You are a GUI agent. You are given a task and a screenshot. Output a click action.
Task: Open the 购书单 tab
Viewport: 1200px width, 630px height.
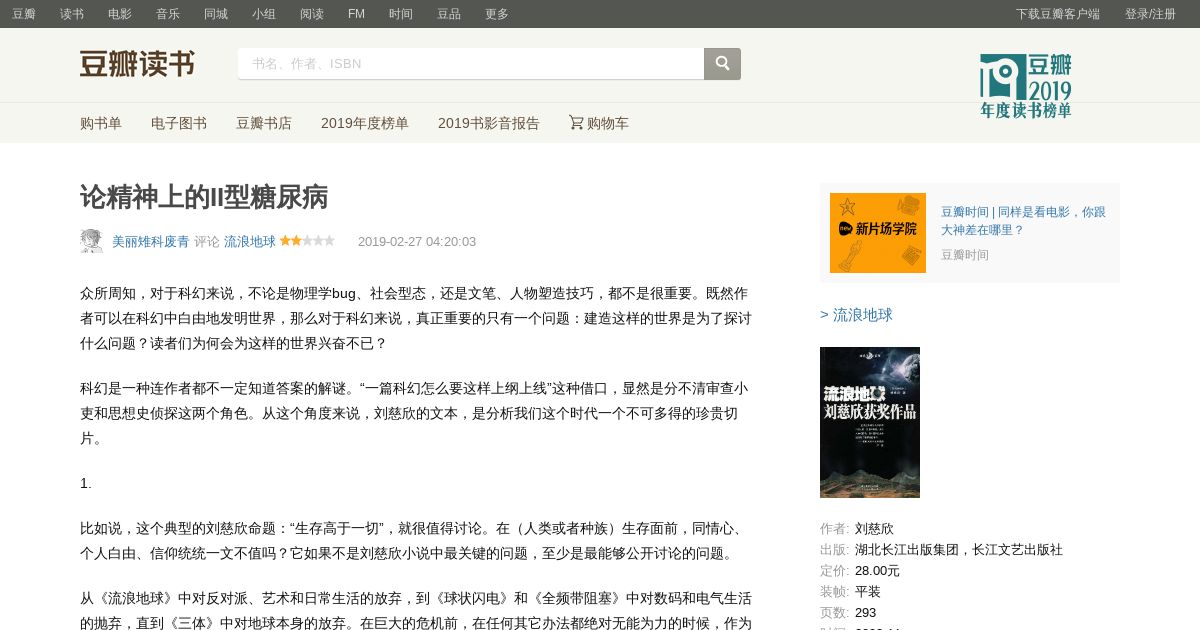pyautogui.click(x=101, y=123)
